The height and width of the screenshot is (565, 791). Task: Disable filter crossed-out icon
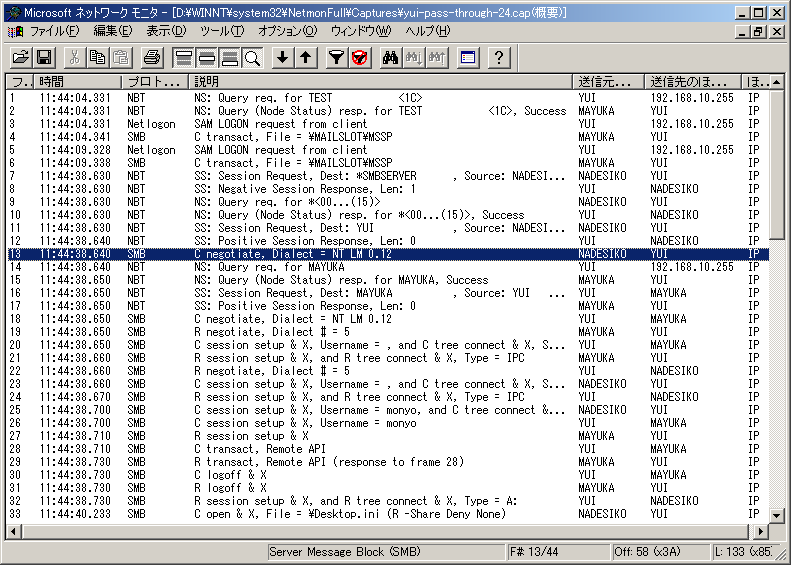pos(360,58)
